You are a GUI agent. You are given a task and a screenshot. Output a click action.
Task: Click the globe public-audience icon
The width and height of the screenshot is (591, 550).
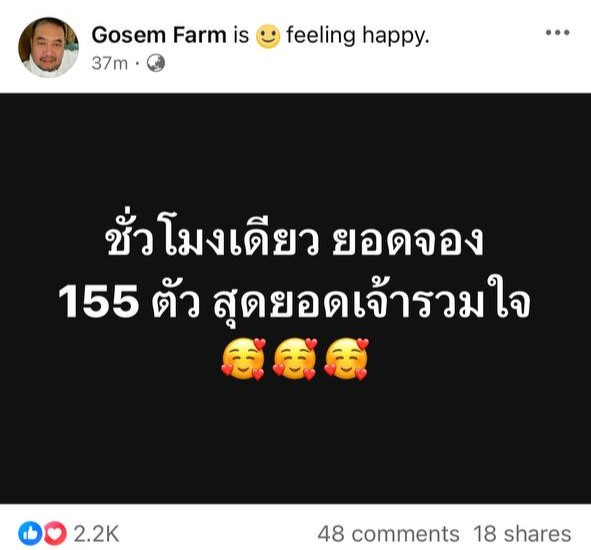[x=155, y=63]
